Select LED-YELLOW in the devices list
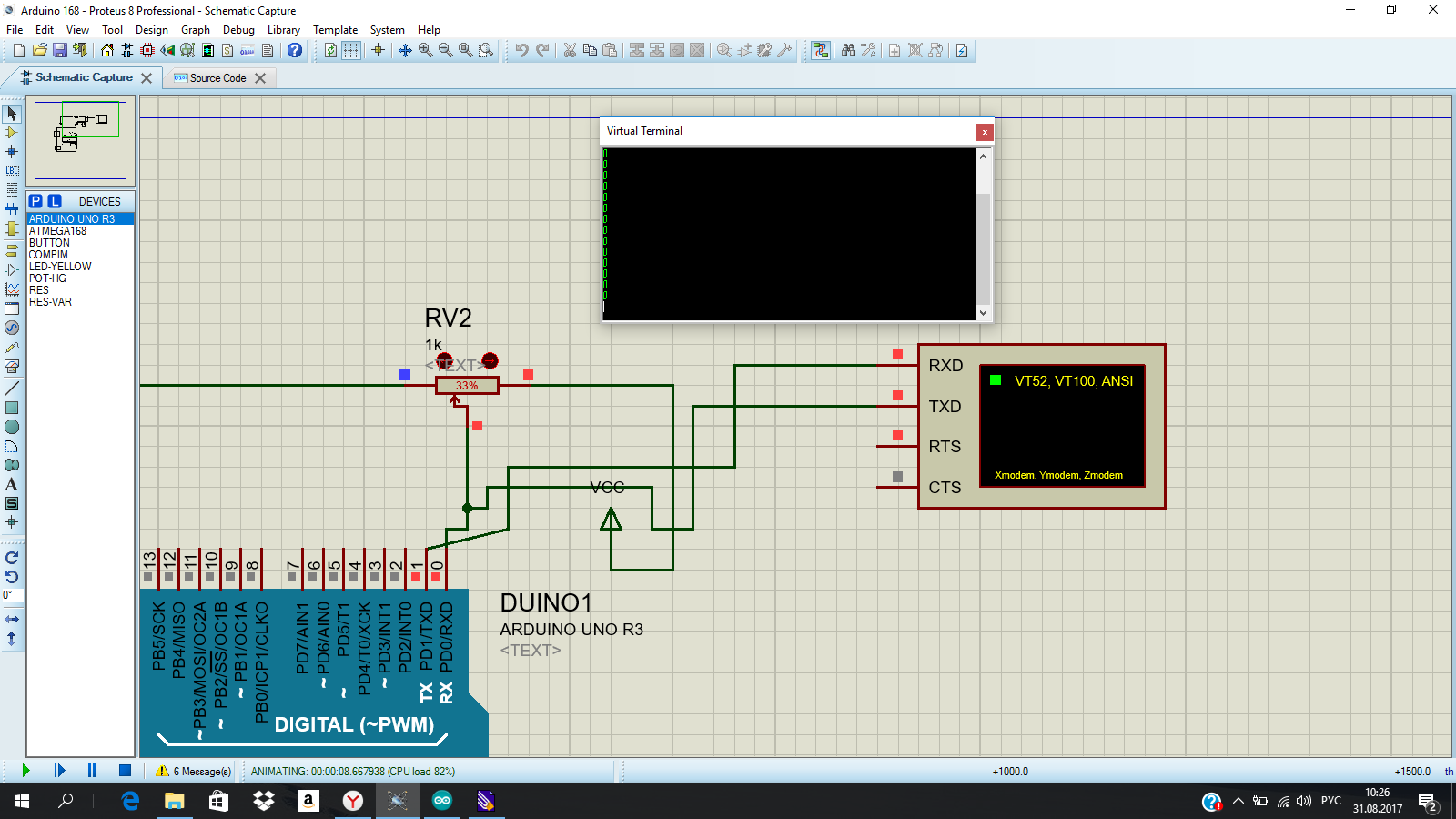Screen dimensions: 1456x819 80,267
